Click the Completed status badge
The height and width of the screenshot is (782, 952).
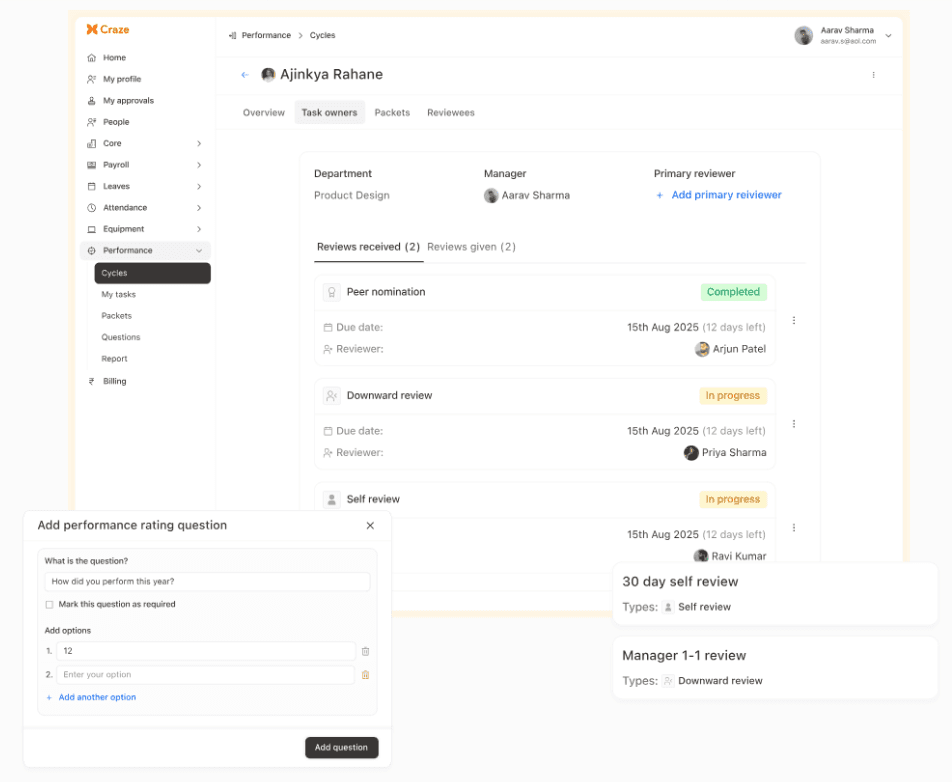pos(733,292)
